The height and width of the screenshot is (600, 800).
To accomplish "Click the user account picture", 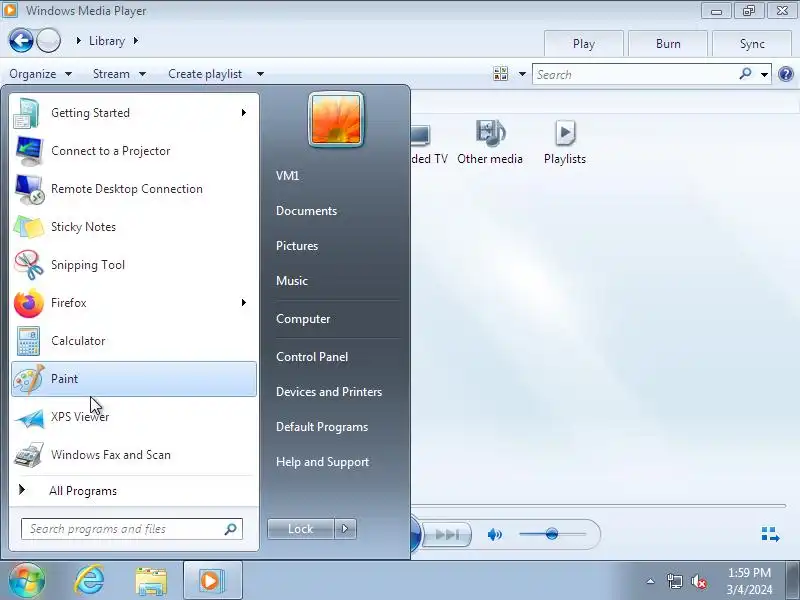I will click(336, 119).
